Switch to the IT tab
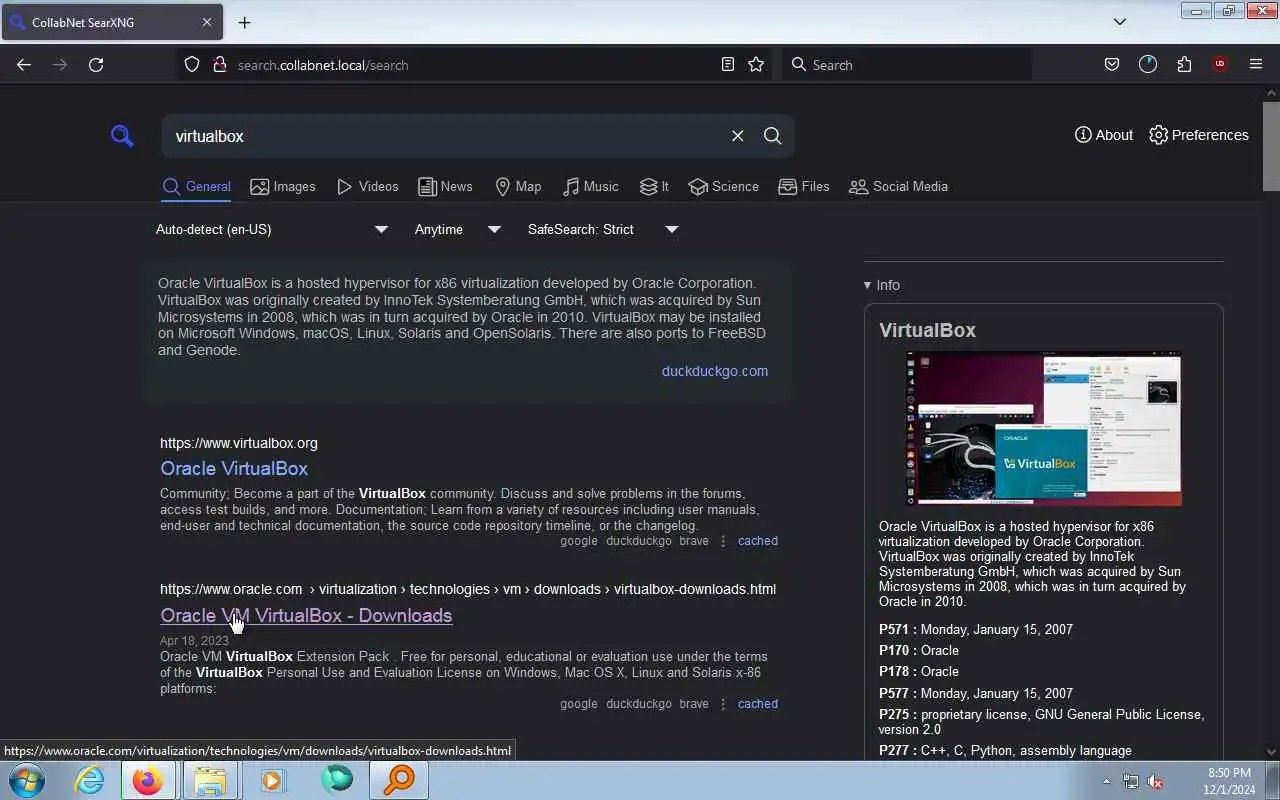This screenshot has height=800, width=1280. 654,187
